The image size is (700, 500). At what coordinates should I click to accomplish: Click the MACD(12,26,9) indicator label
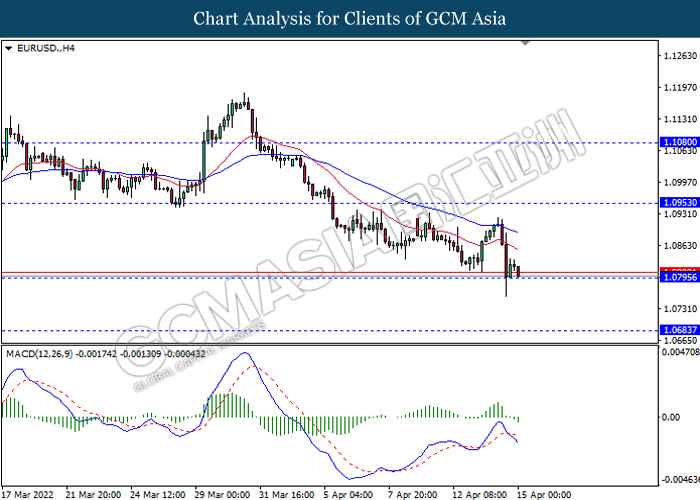(x=39, y=354)
